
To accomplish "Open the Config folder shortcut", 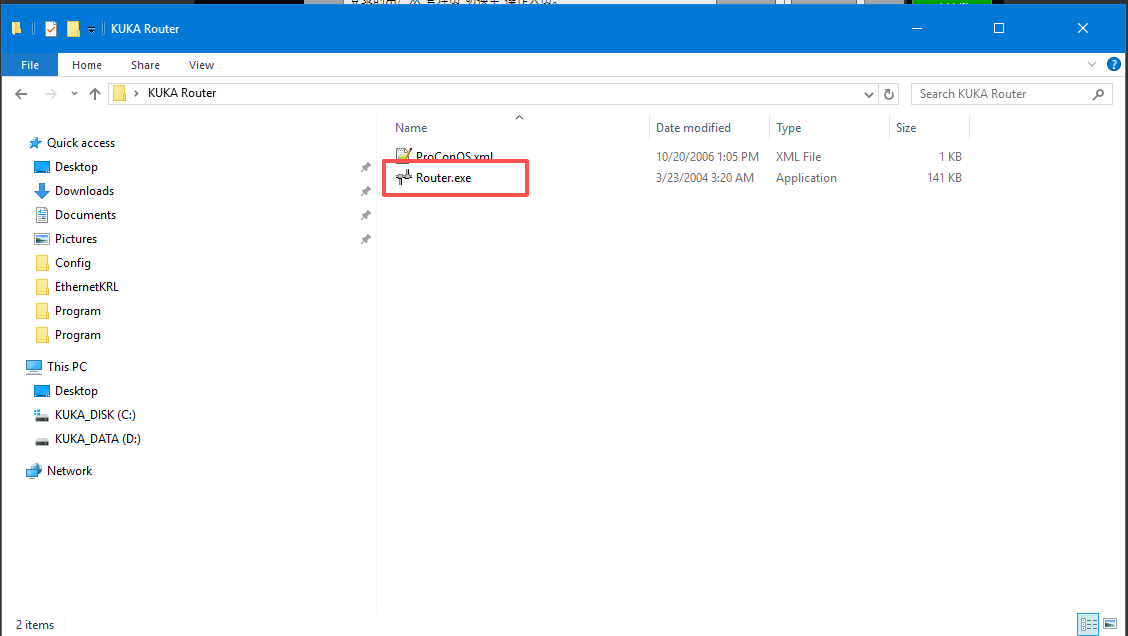I will pyautogui.click(x=73, y=263).
